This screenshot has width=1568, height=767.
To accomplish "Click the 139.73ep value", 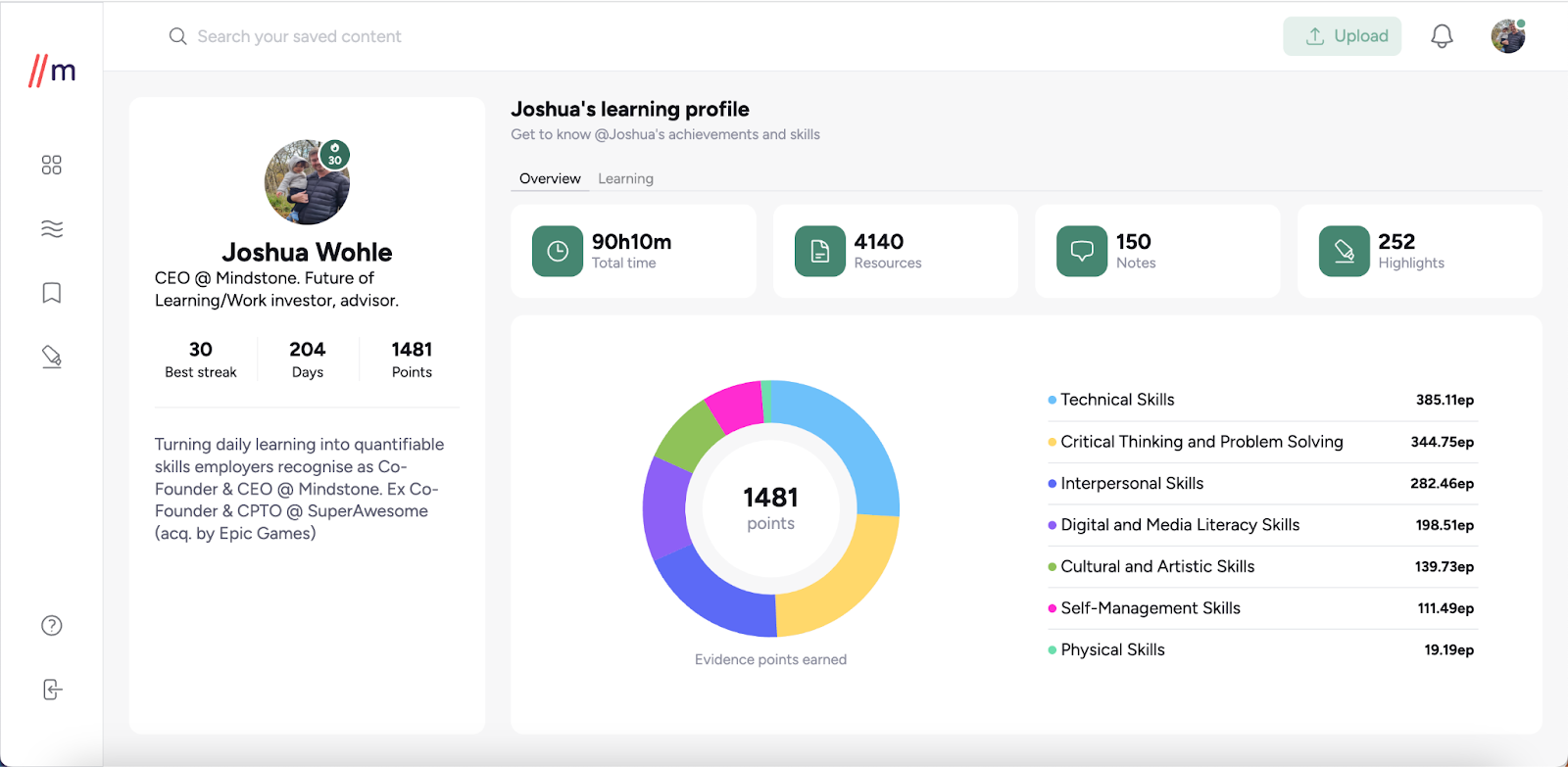I will click(1445, 567).
